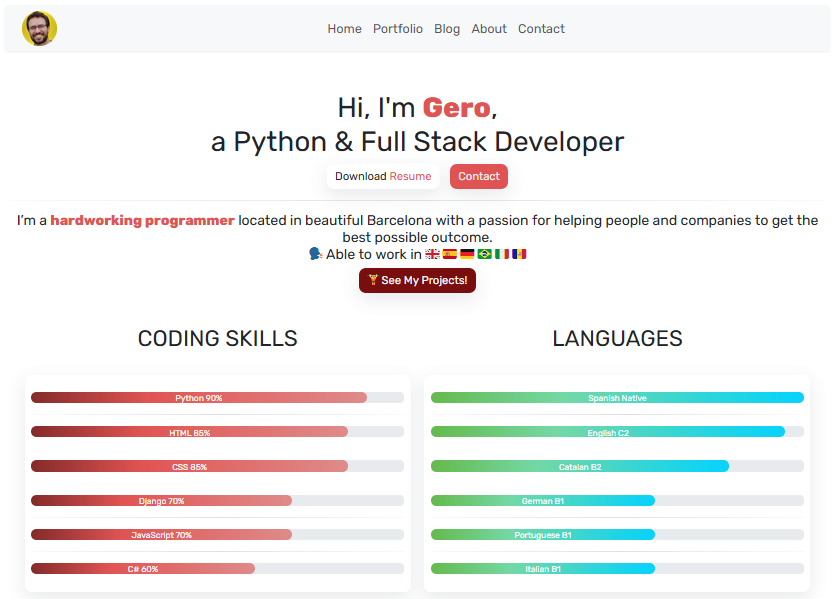836x599 pixels.
Task: Click the circular avatar logo in the header
Action: click(39, 28)
